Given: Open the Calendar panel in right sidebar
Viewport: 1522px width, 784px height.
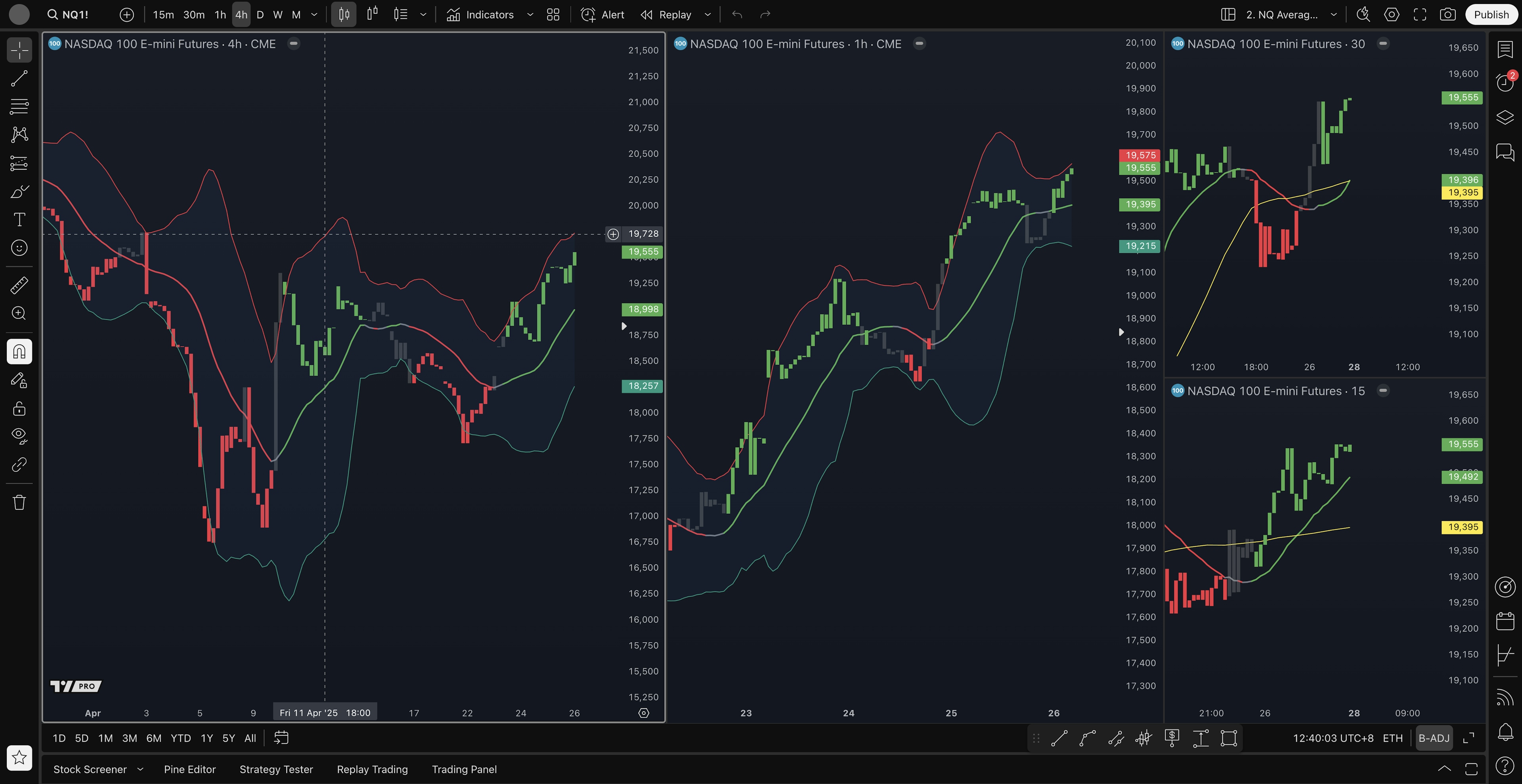Looking at the screenshot, I should coord(1504,621).
